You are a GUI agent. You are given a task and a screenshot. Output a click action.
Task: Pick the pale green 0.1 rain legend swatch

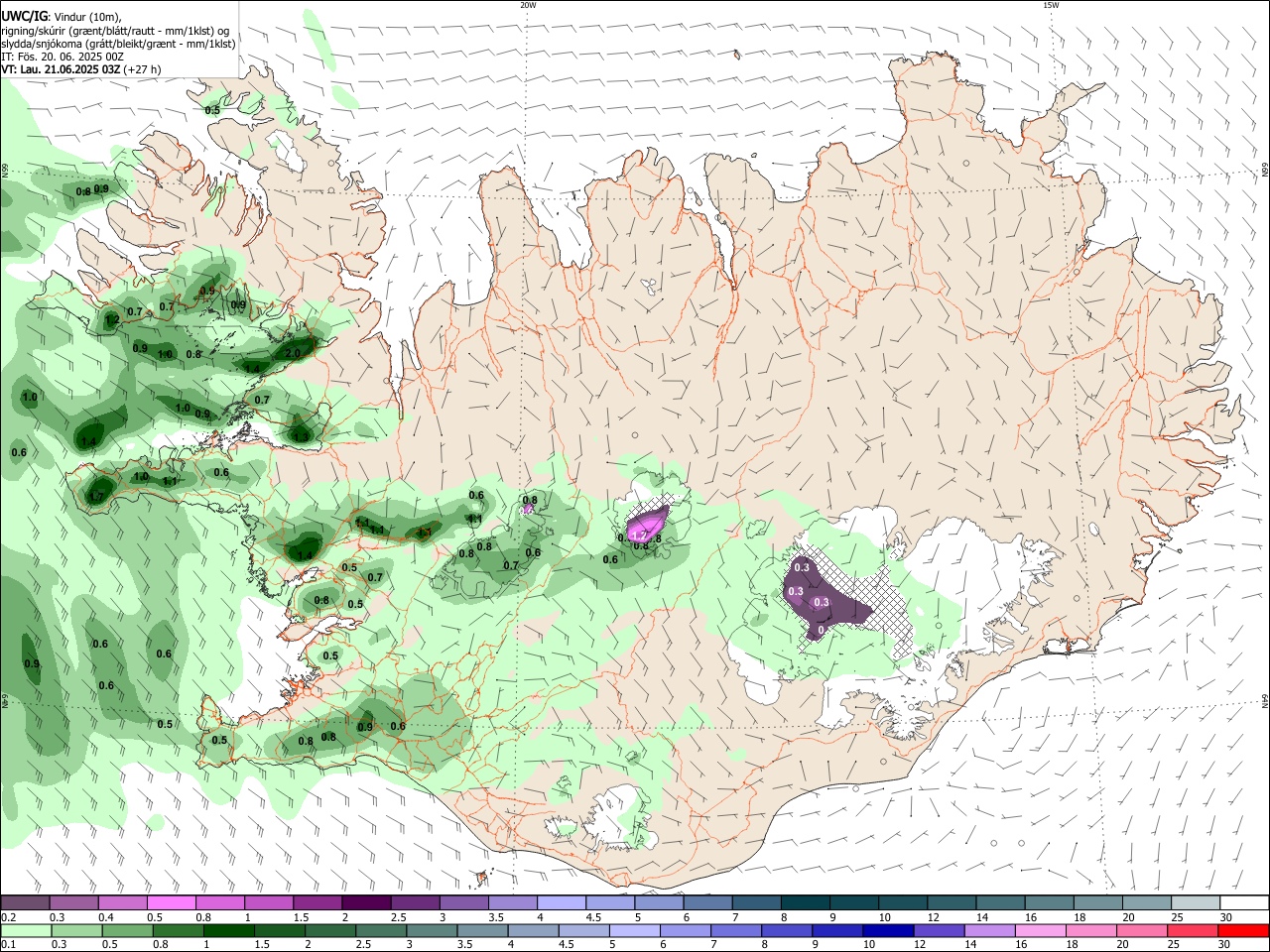coord(25,930)
